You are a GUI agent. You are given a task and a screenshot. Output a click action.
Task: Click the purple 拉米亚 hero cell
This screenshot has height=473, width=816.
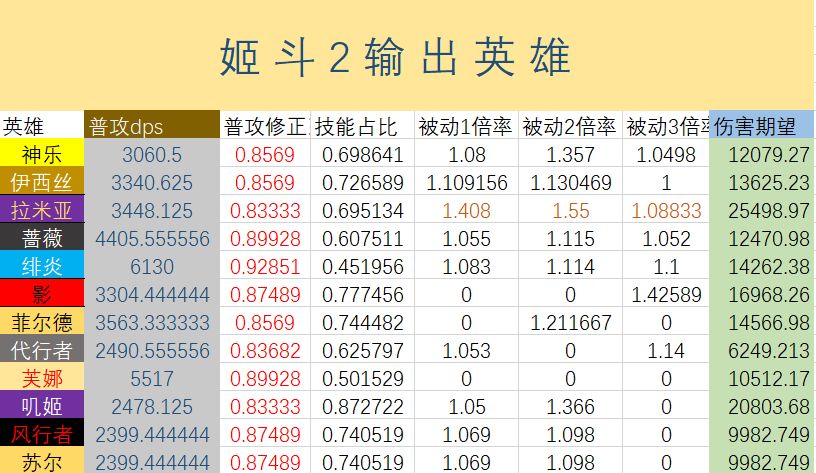[42, 211]
